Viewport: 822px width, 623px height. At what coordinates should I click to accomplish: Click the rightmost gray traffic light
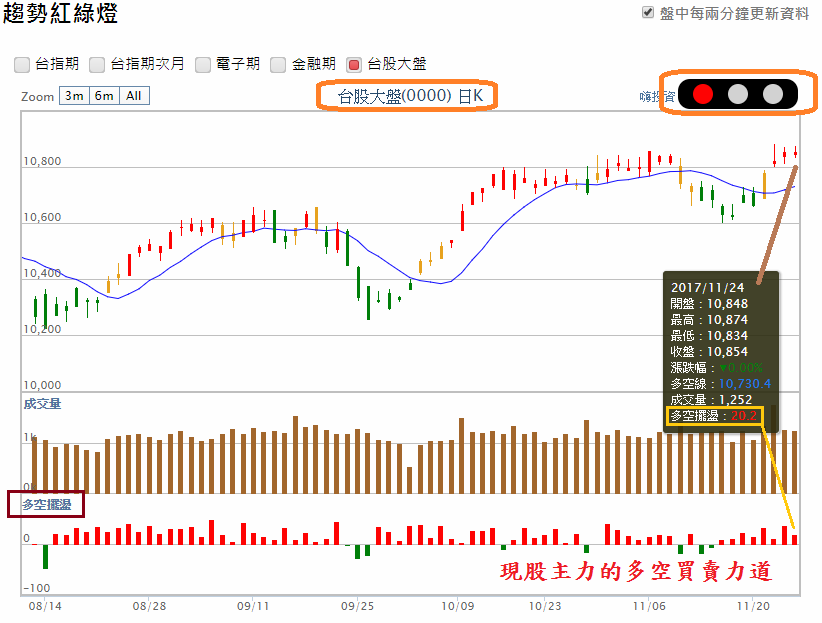(773, 94)
